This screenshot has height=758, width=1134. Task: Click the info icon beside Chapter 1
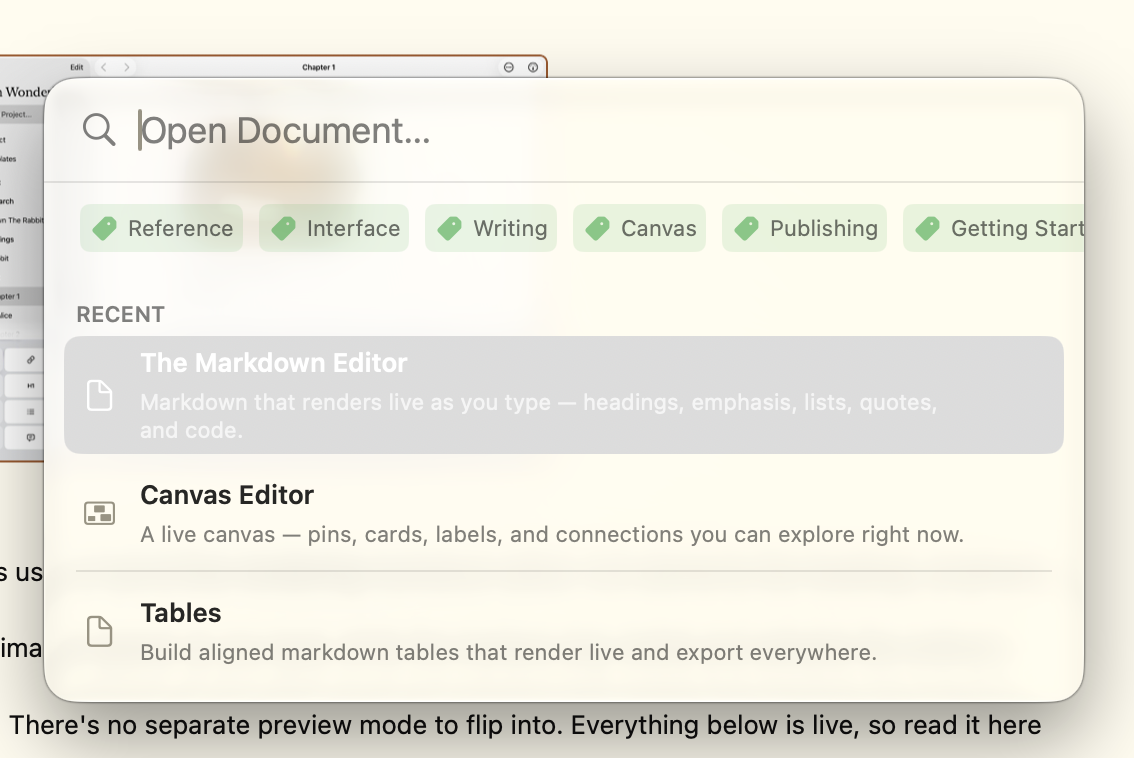(x=533, y=67)
